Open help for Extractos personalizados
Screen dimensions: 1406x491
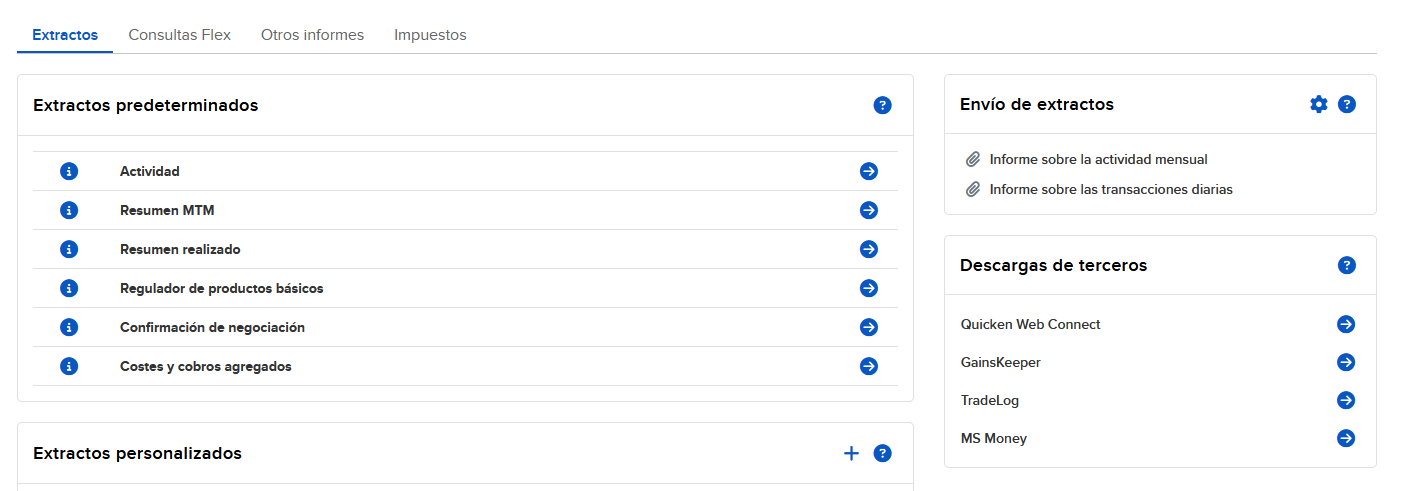882,453
